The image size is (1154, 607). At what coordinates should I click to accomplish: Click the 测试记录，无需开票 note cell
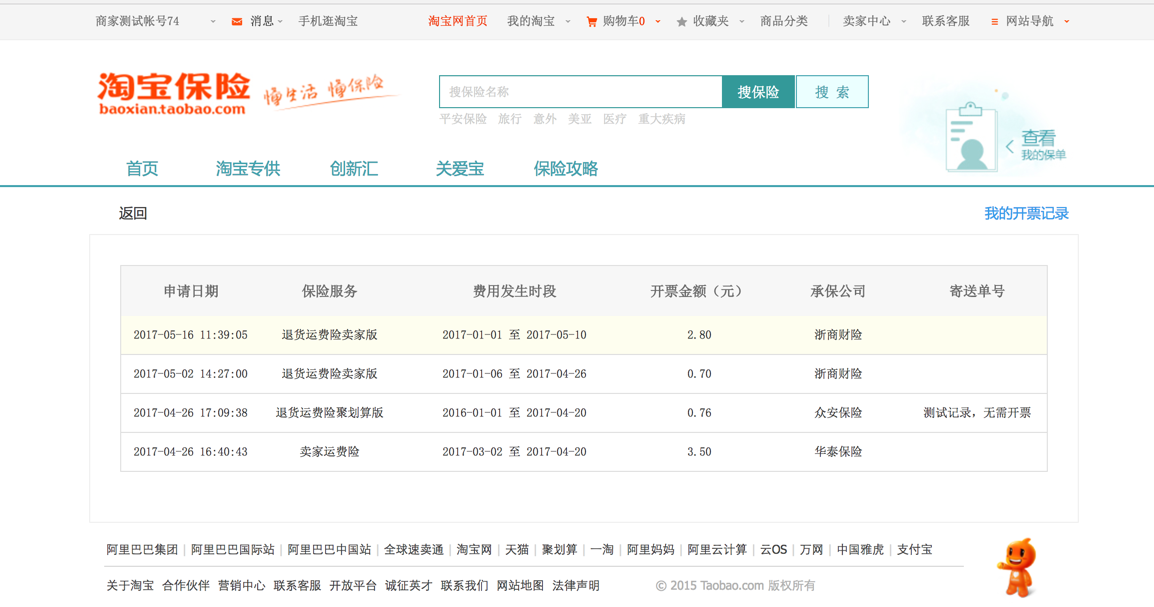[x=977, y=413]
